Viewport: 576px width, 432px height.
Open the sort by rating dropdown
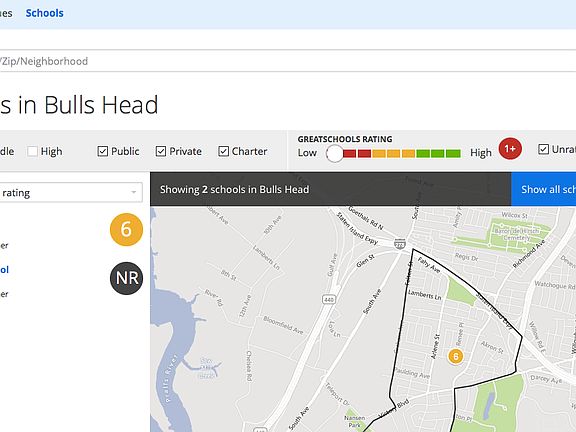click(x=70, y=192)
